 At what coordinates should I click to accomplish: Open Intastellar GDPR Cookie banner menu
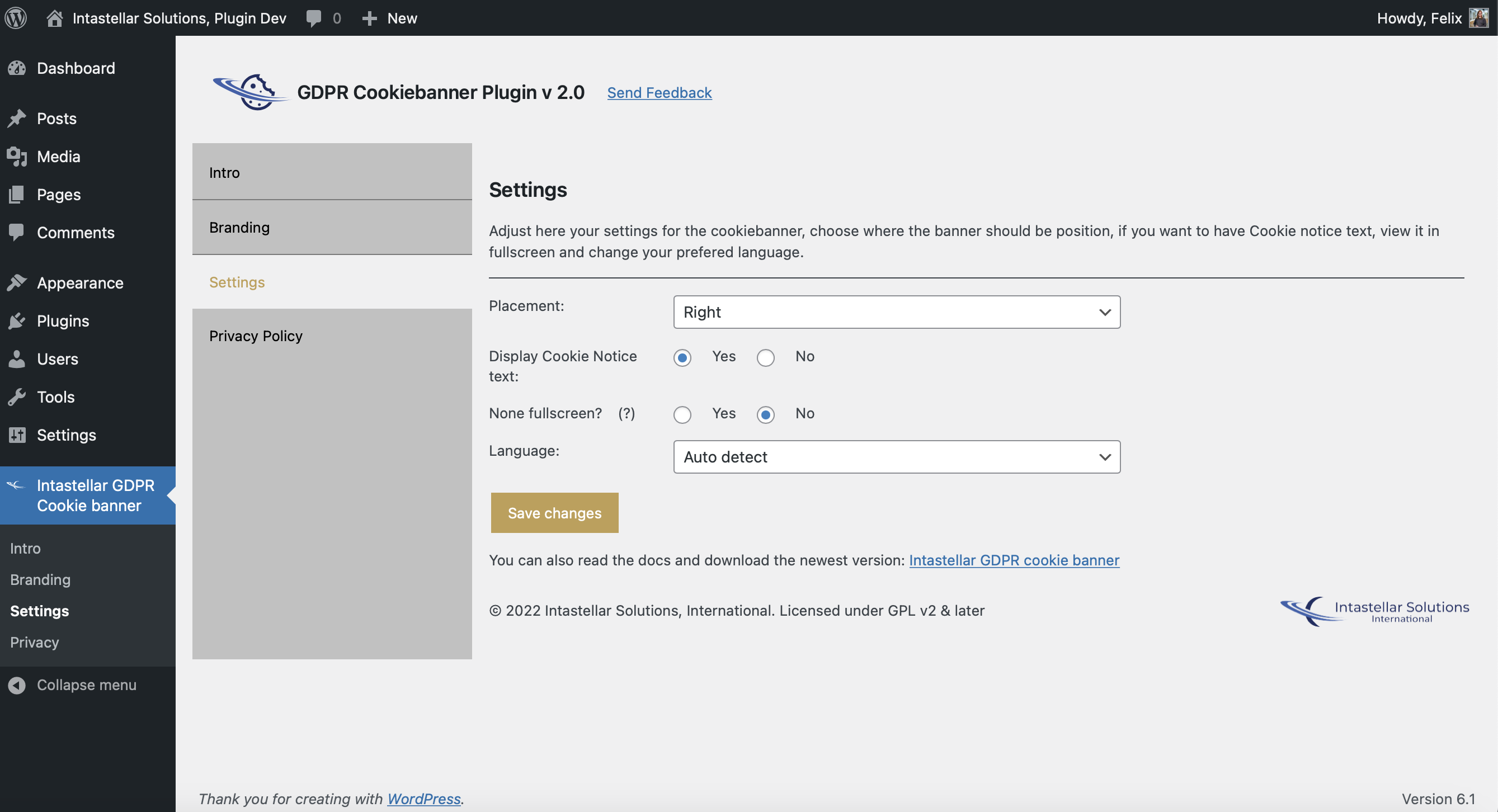coord(88,495)
